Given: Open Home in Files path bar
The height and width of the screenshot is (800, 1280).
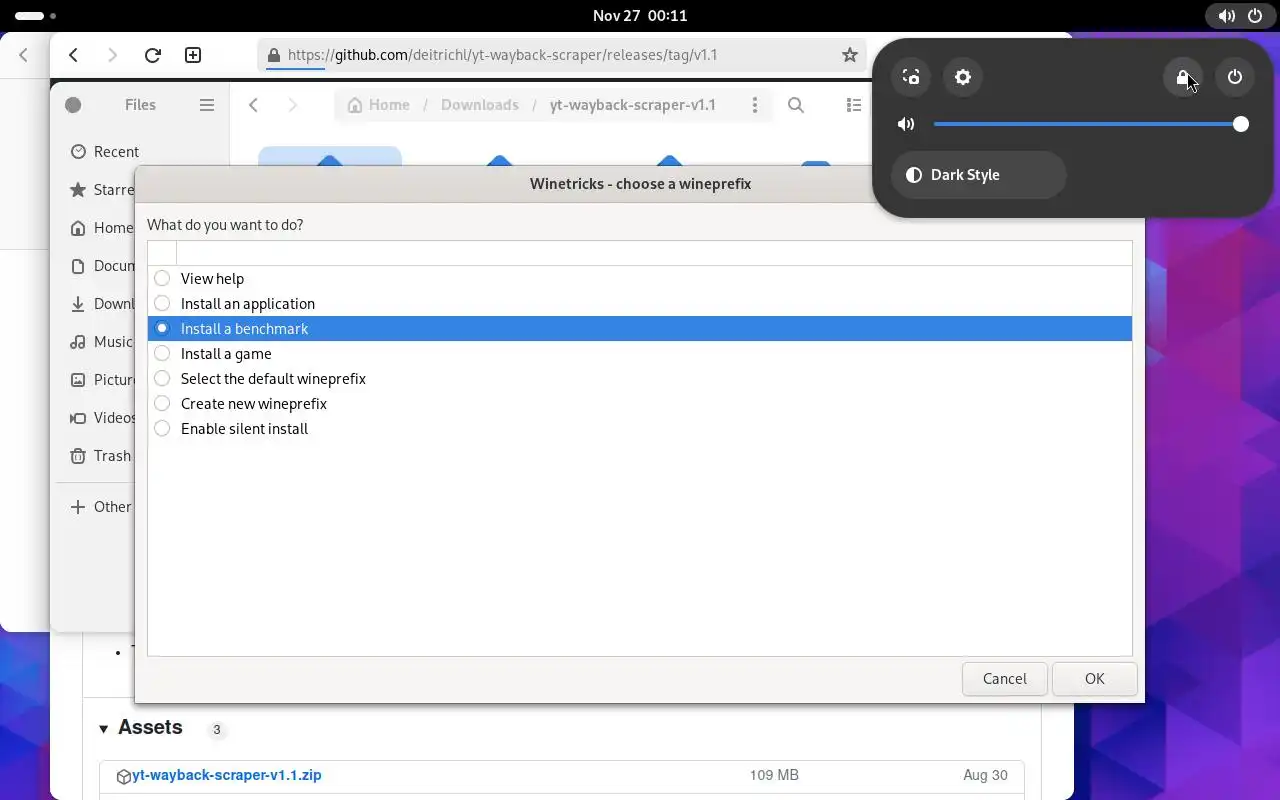Looking at the screenshot, I should [378, 105].
